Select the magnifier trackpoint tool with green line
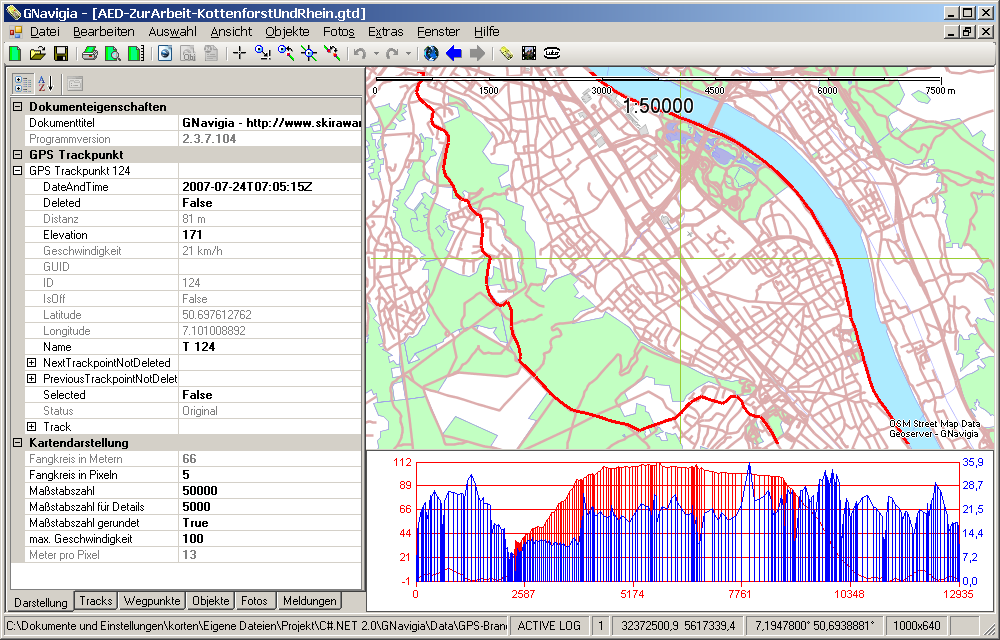The width and height of the screenshot is (1000, 640). point(286,54)
